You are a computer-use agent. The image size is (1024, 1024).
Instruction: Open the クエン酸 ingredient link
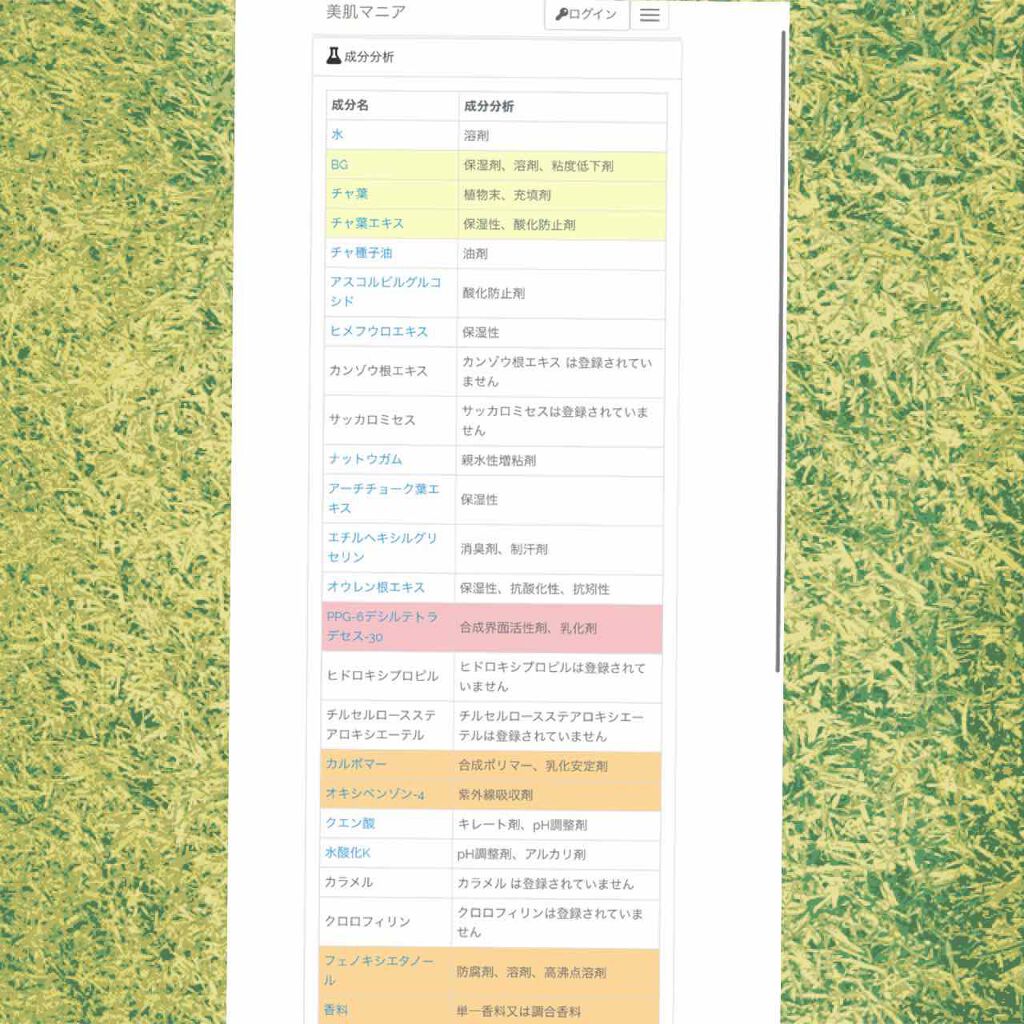(x=349, y=823)
